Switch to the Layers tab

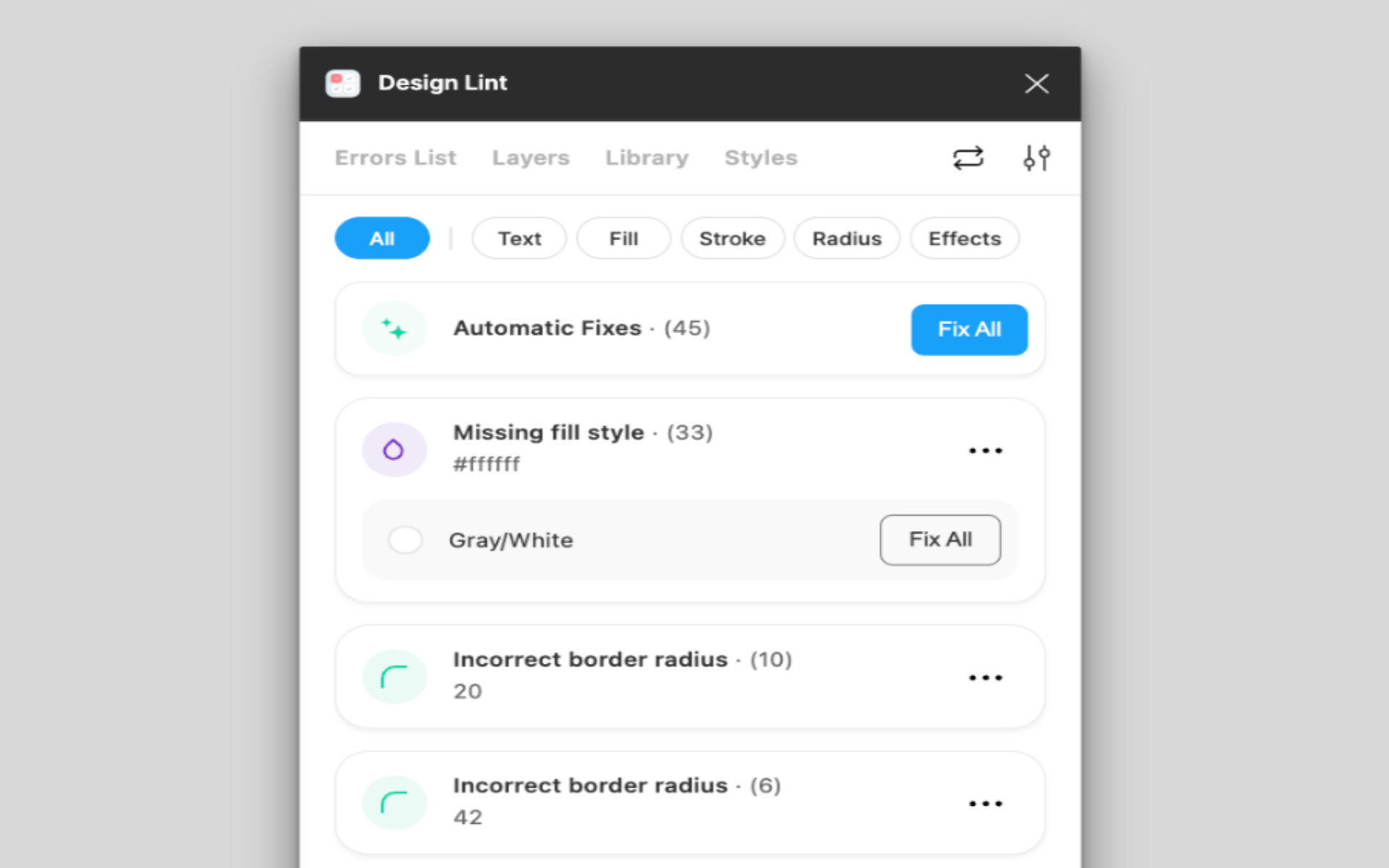(x=530, y=157)
